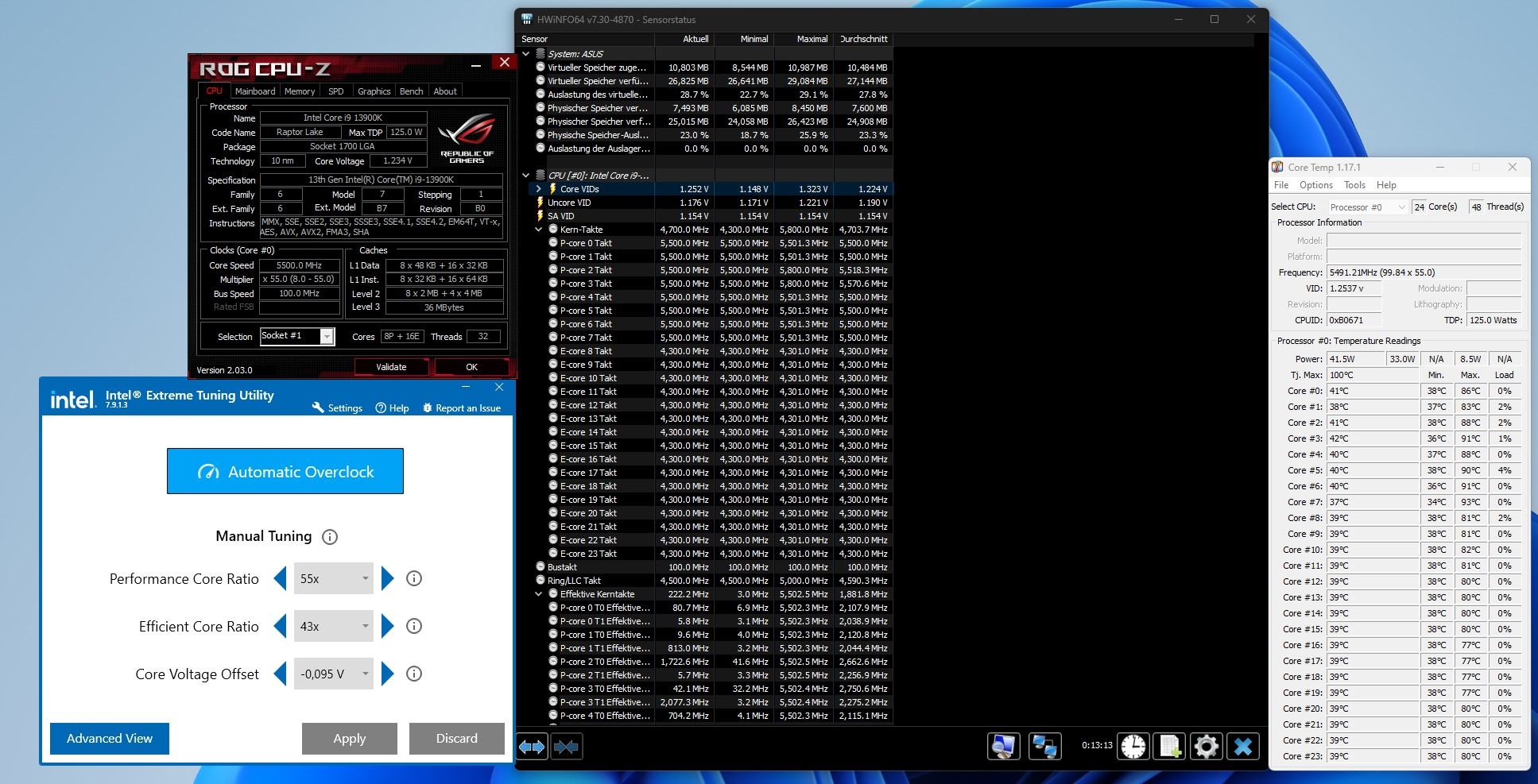
Task: Click the lightning icon next to Uncore VID
Action: click(540, 203)
